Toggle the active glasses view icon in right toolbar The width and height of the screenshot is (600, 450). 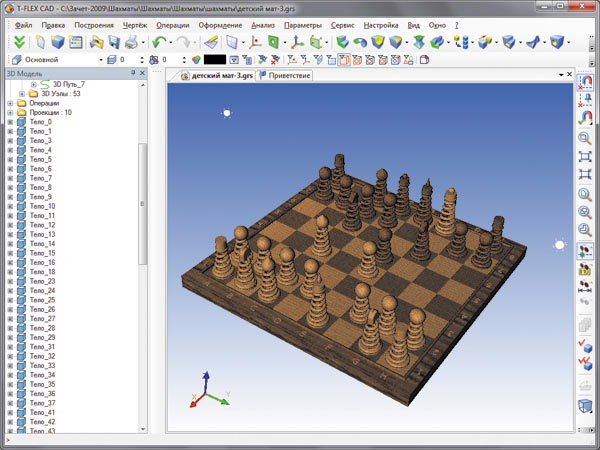point(585,251)
